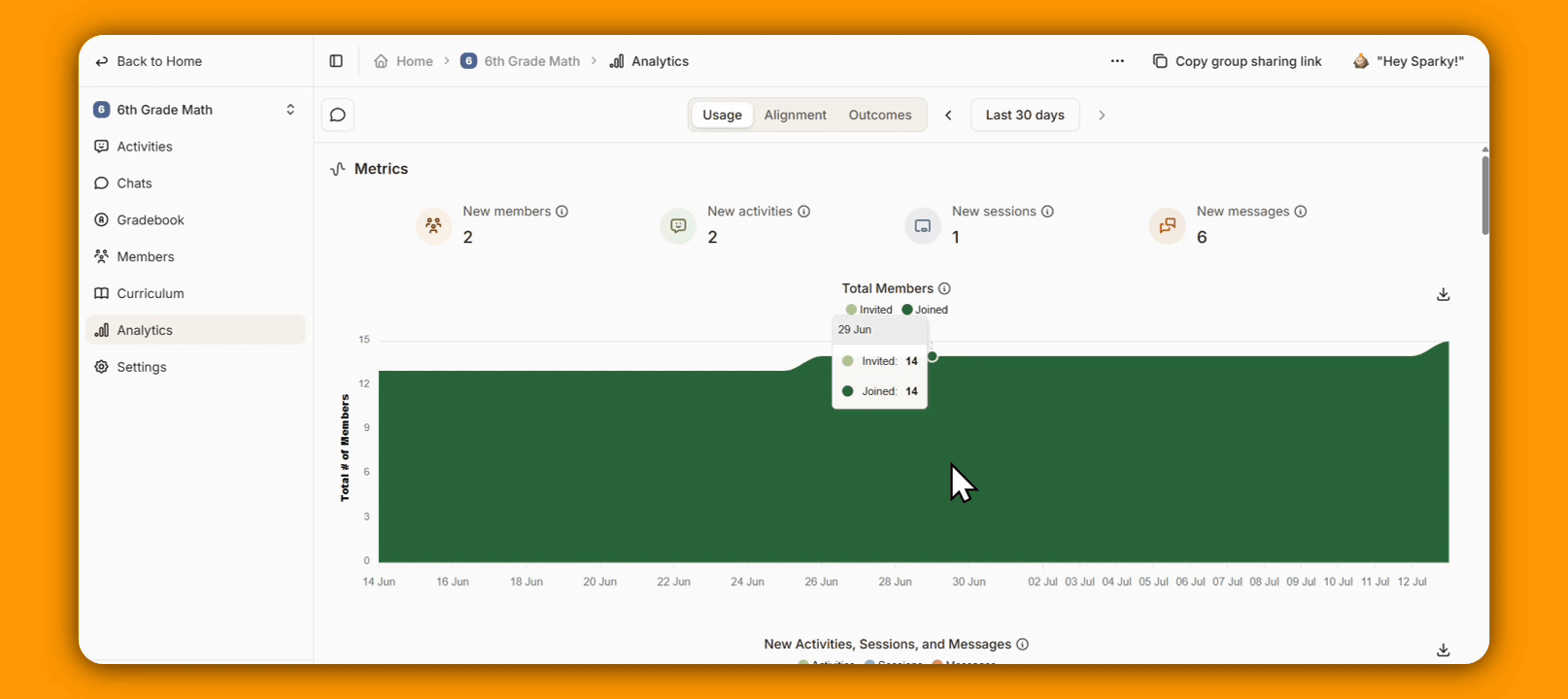Click the New activities chat icon

(x=678, y=226)
